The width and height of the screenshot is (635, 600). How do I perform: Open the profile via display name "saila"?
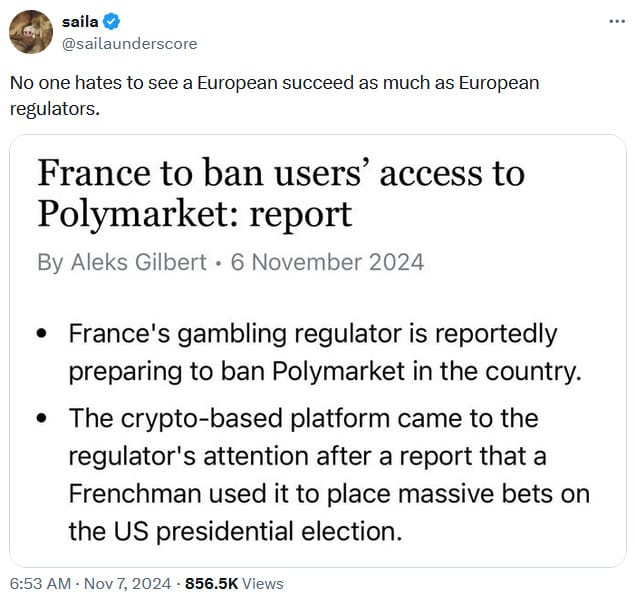pos(81,21)
